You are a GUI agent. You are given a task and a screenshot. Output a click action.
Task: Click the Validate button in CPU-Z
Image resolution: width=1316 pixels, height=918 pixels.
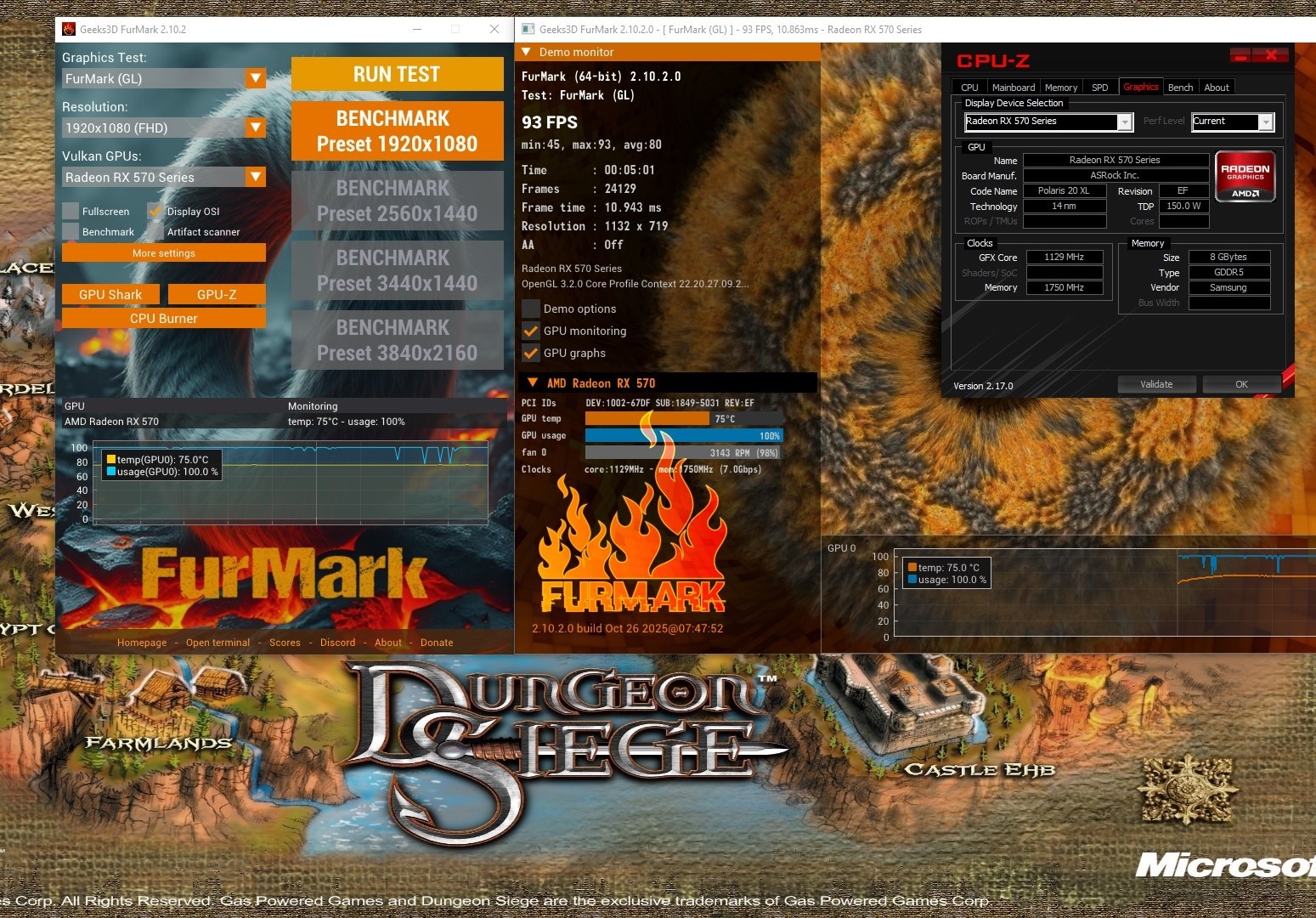coord(1156,384)
